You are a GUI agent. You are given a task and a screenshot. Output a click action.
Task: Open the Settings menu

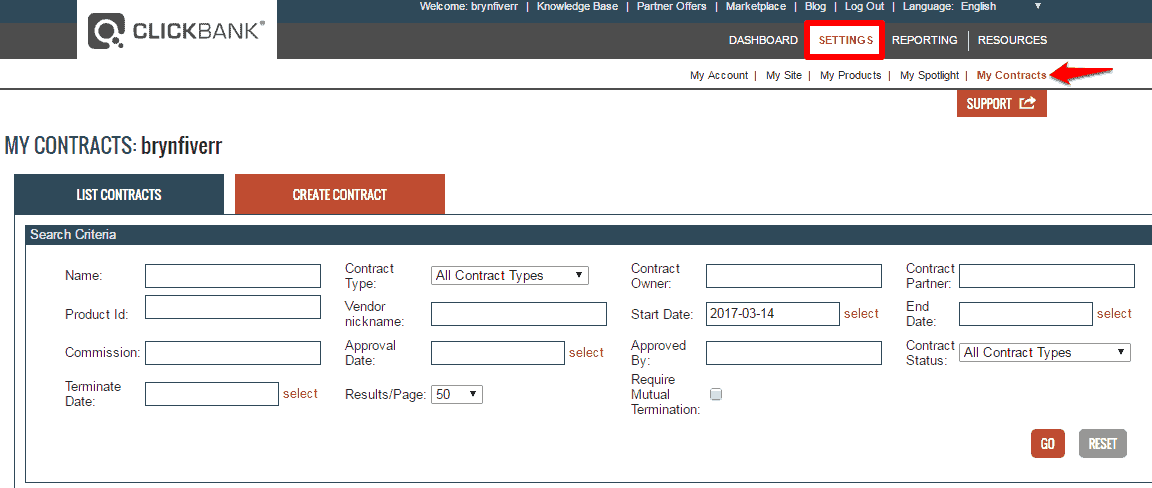tap(846, 40)
